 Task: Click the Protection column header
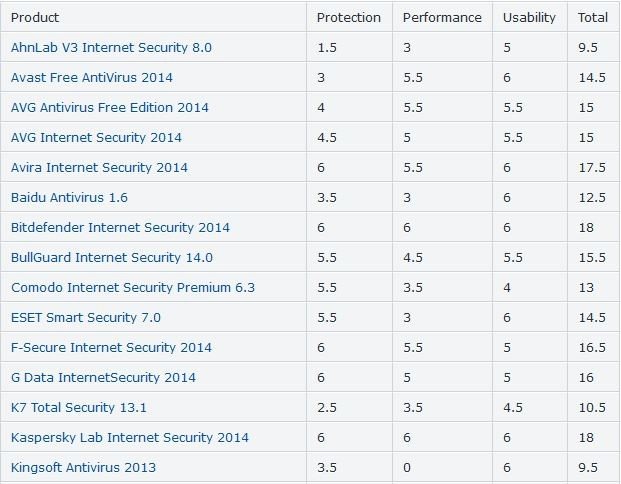click(349, 17)
